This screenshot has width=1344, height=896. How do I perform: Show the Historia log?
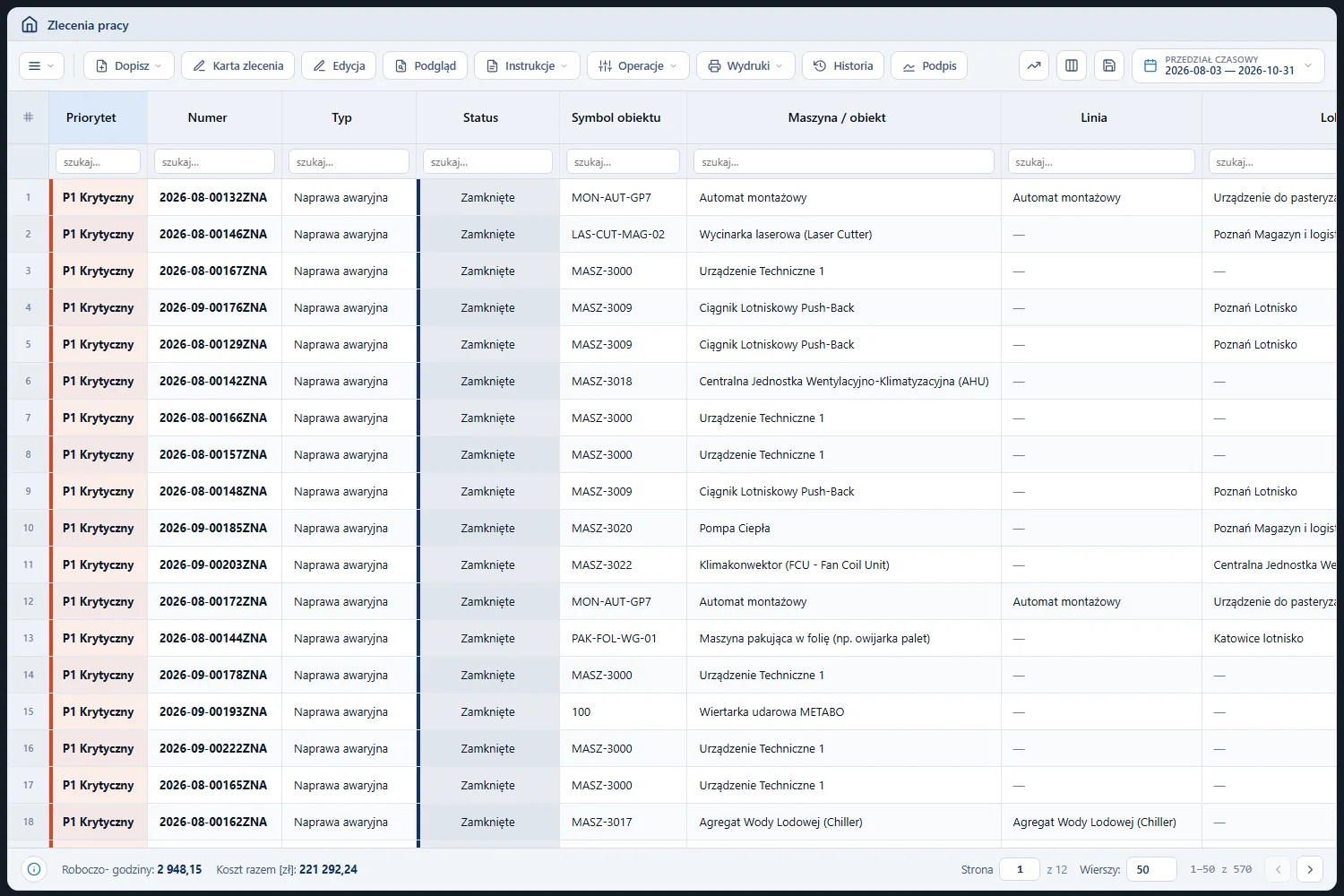[843, 65]
